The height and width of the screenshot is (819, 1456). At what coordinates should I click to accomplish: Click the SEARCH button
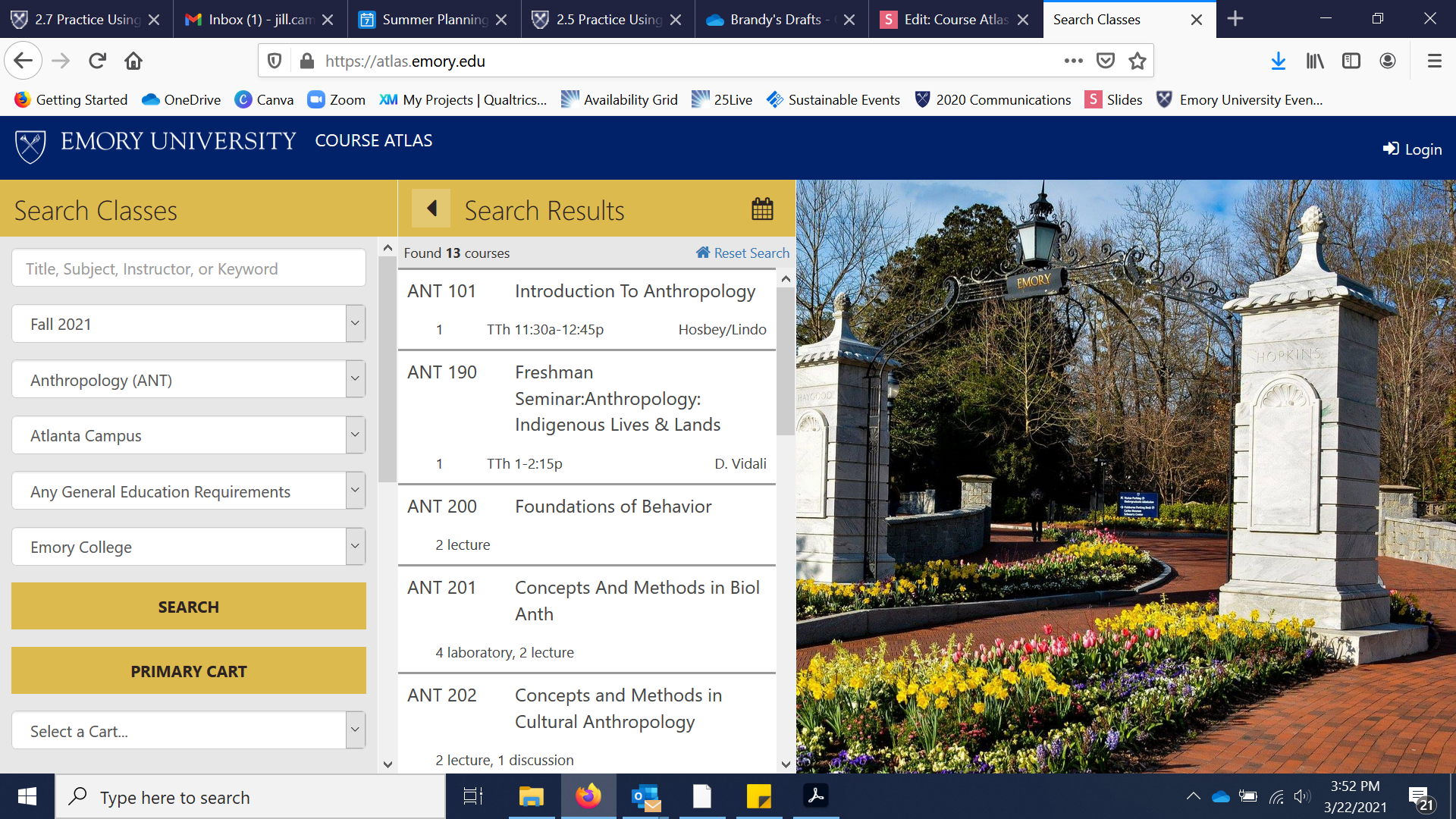tap(189, 606)
